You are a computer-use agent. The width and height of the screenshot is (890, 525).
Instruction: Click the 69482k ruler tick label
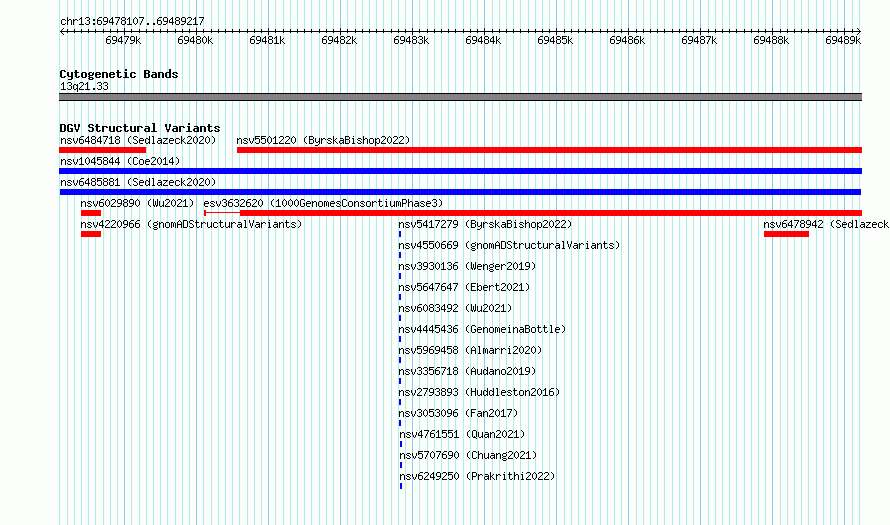pyautogui.click(x=339, y=40)
